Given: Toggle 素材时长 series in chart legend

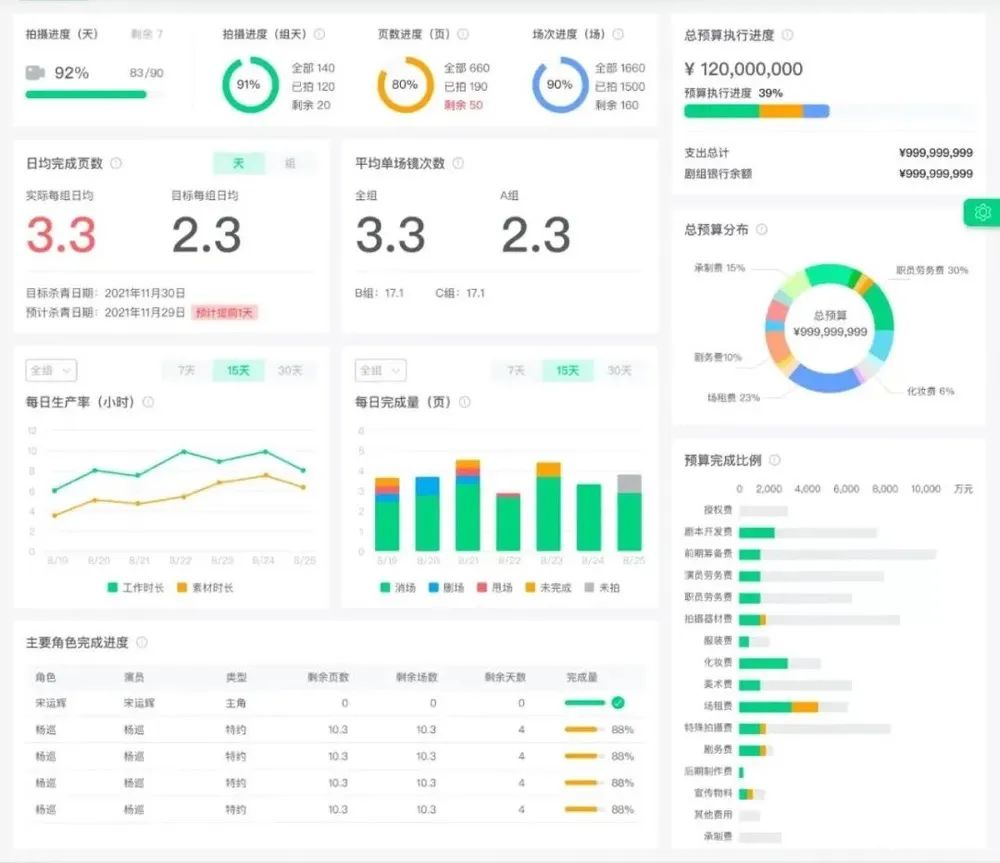Looking at the screenshot, I should pos(205,588).
